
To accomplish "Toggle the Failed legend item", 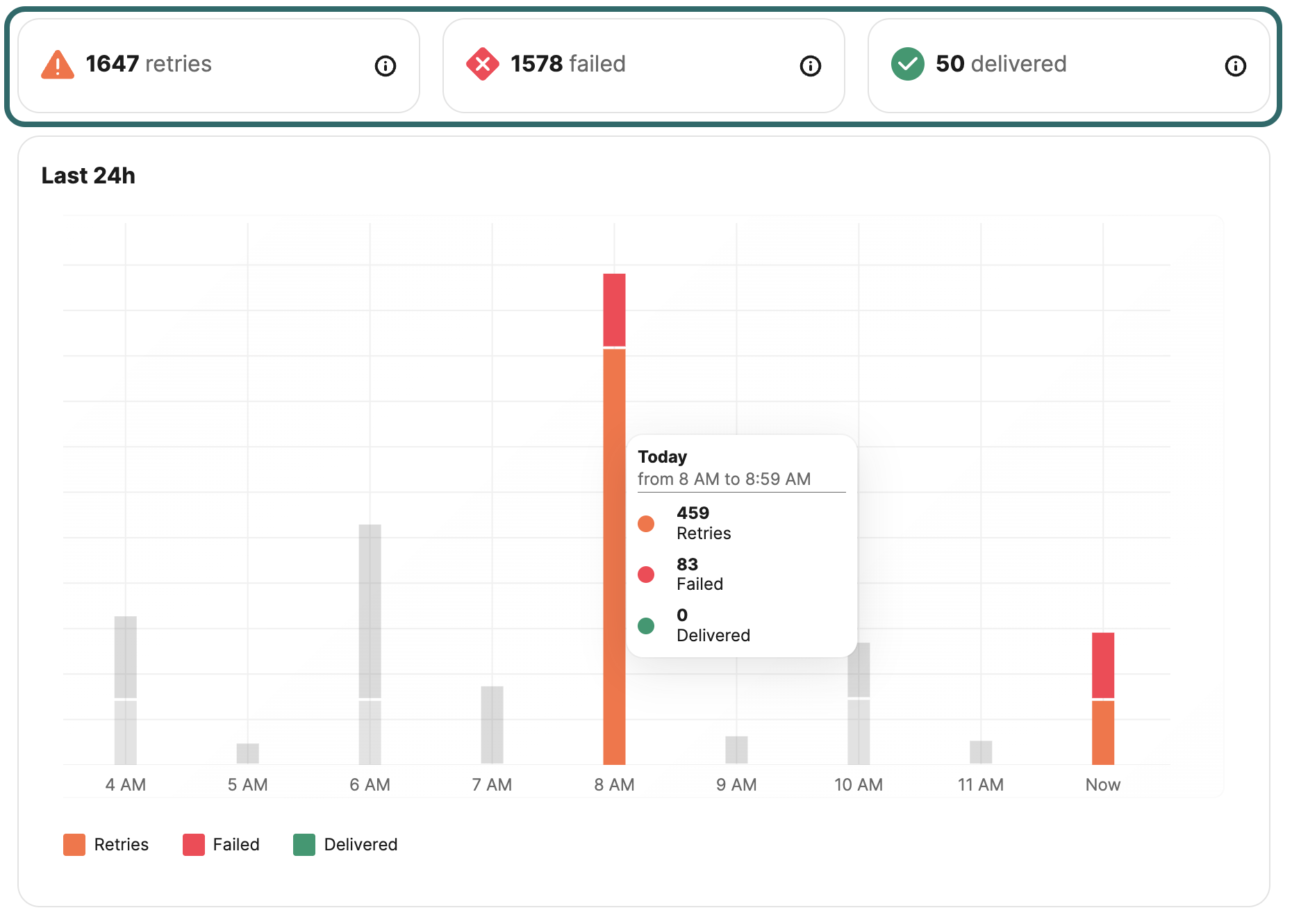I will 221,844.
